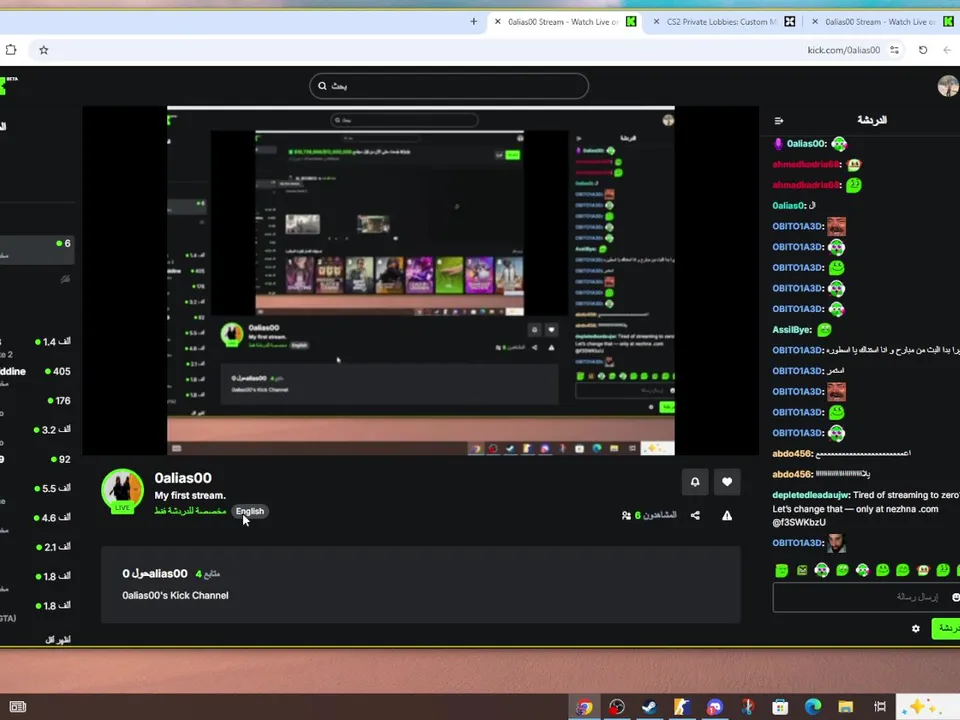Click the 0alias00 channel name heading
The width and height of the screenshot is (960, 720).
pyautogui.click(x=182, y=478)
